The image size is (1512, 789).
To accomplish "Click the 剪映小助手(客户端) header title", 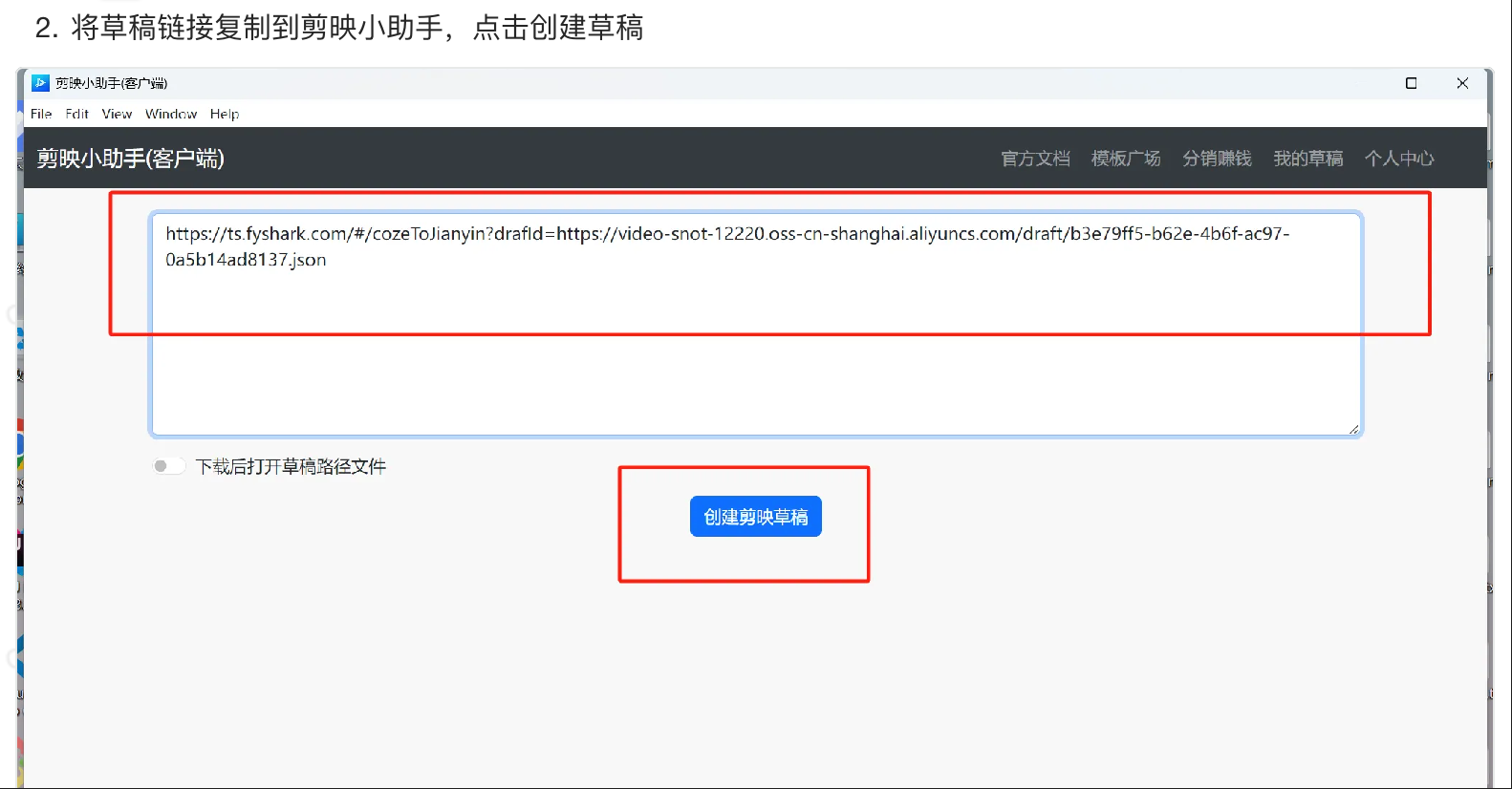I will [x=131, y=159].
